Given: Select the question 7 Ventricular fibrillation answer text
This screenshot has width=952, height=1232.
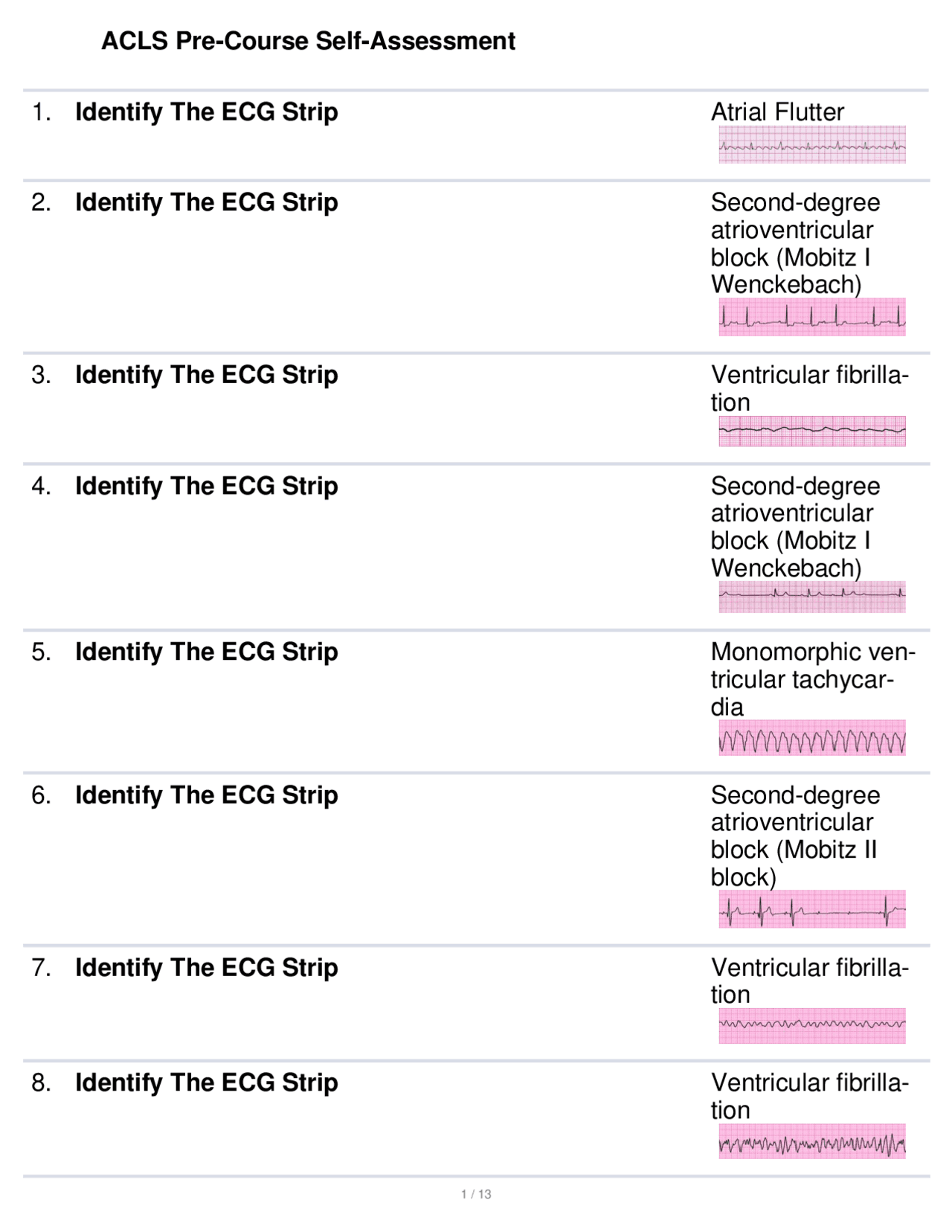Looking at the screenshot, I should [x=808, y=981].
